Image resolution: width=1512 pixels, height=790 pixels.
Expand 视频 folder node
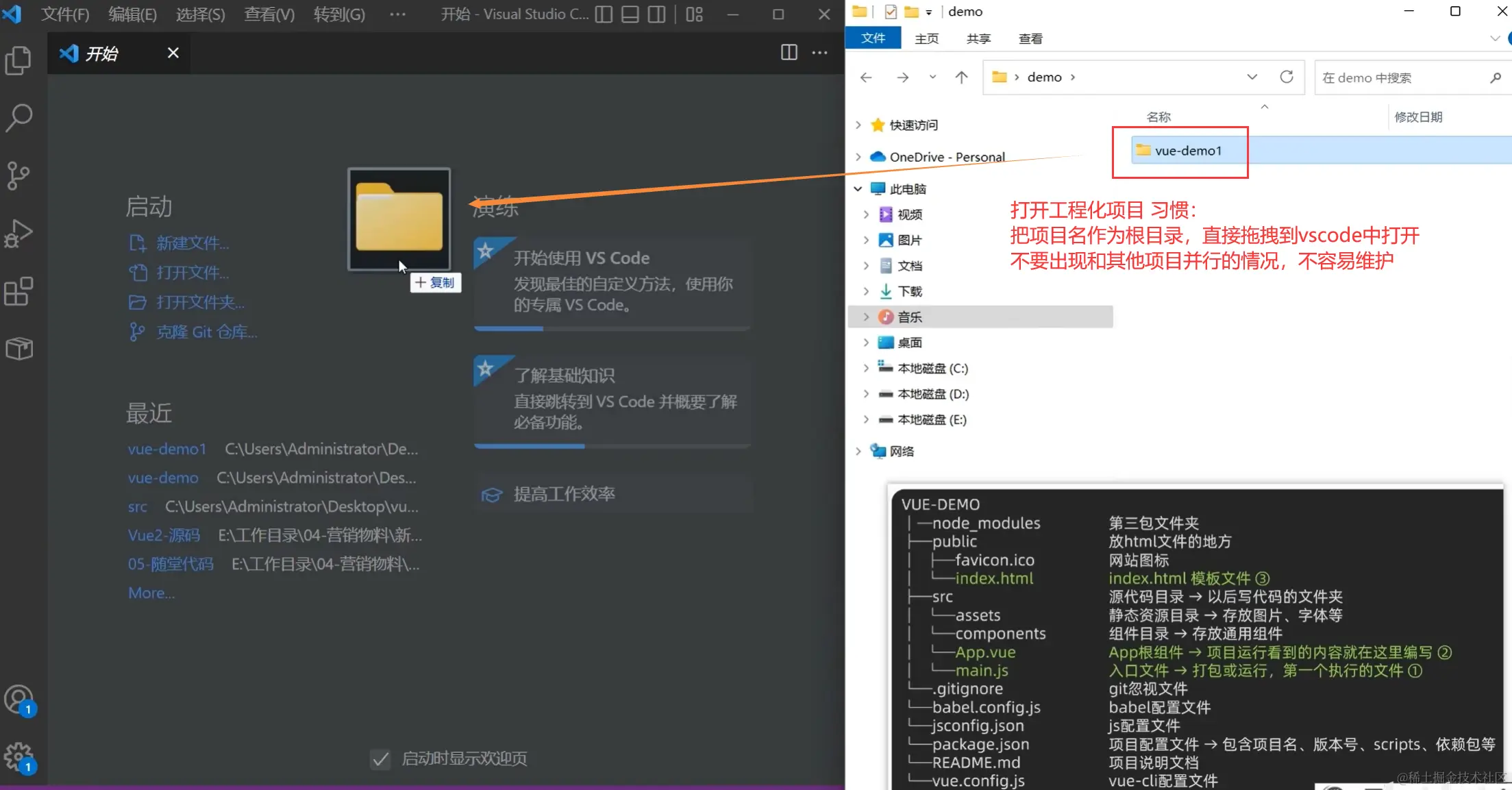click(x=866, y=214)
